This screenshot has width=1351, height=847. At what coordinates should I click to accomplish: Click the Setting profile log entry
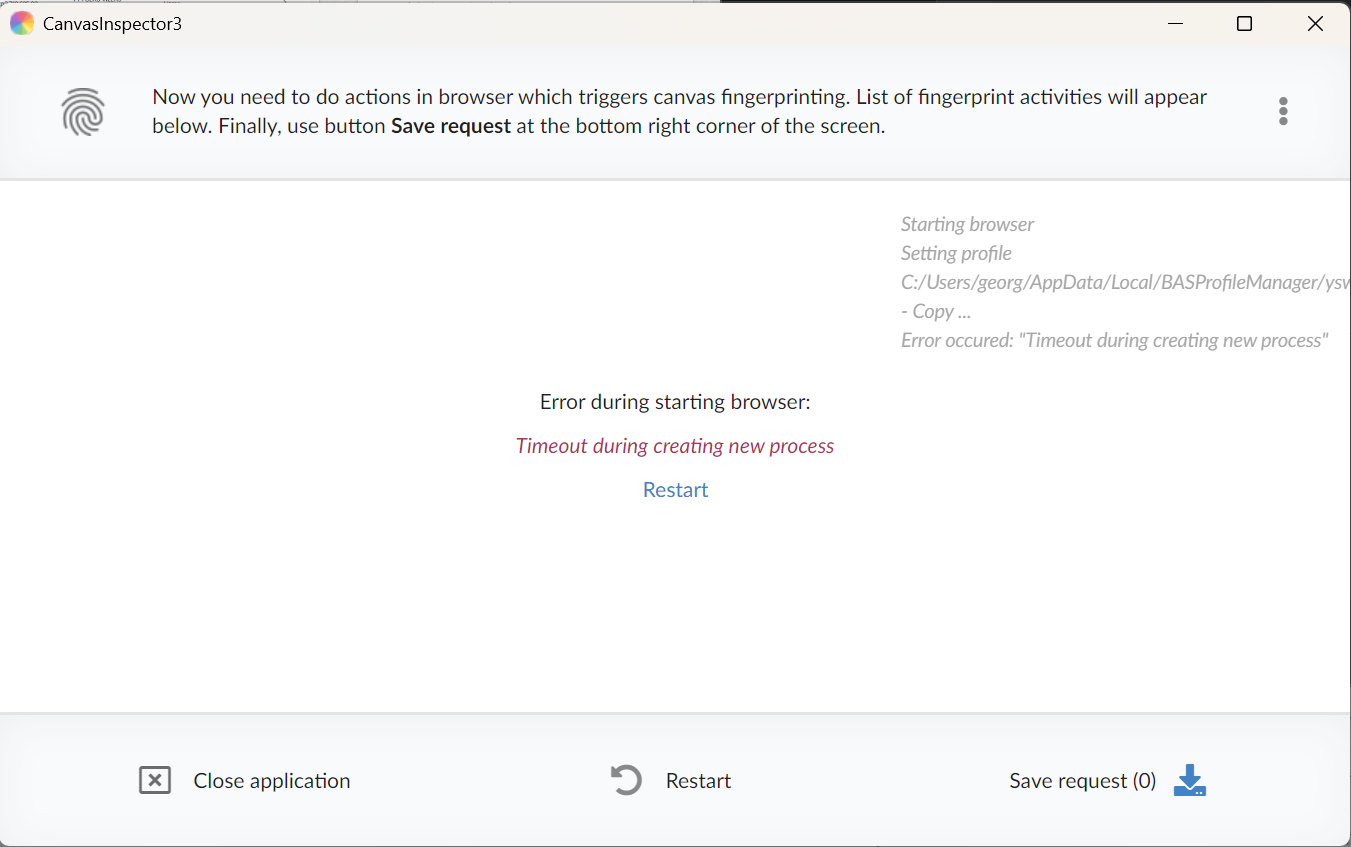point(956,253)
